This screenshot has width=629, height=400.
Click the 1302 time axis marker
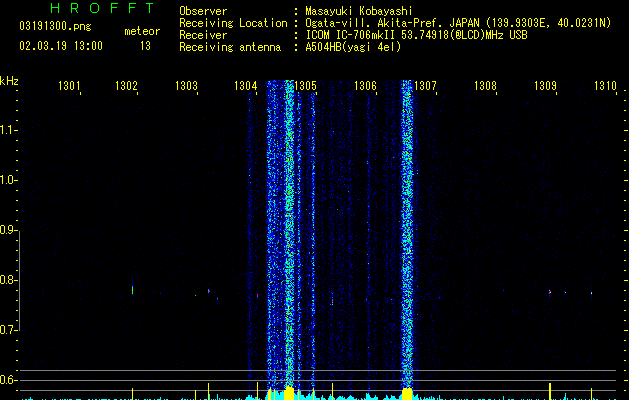126,86
